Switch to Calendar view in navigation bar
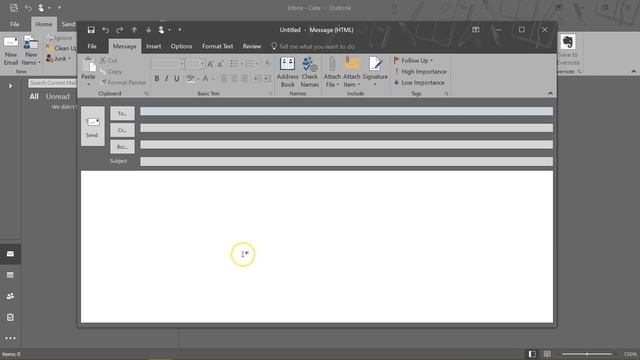Viewport: 640px width, 360px height. 10,275
